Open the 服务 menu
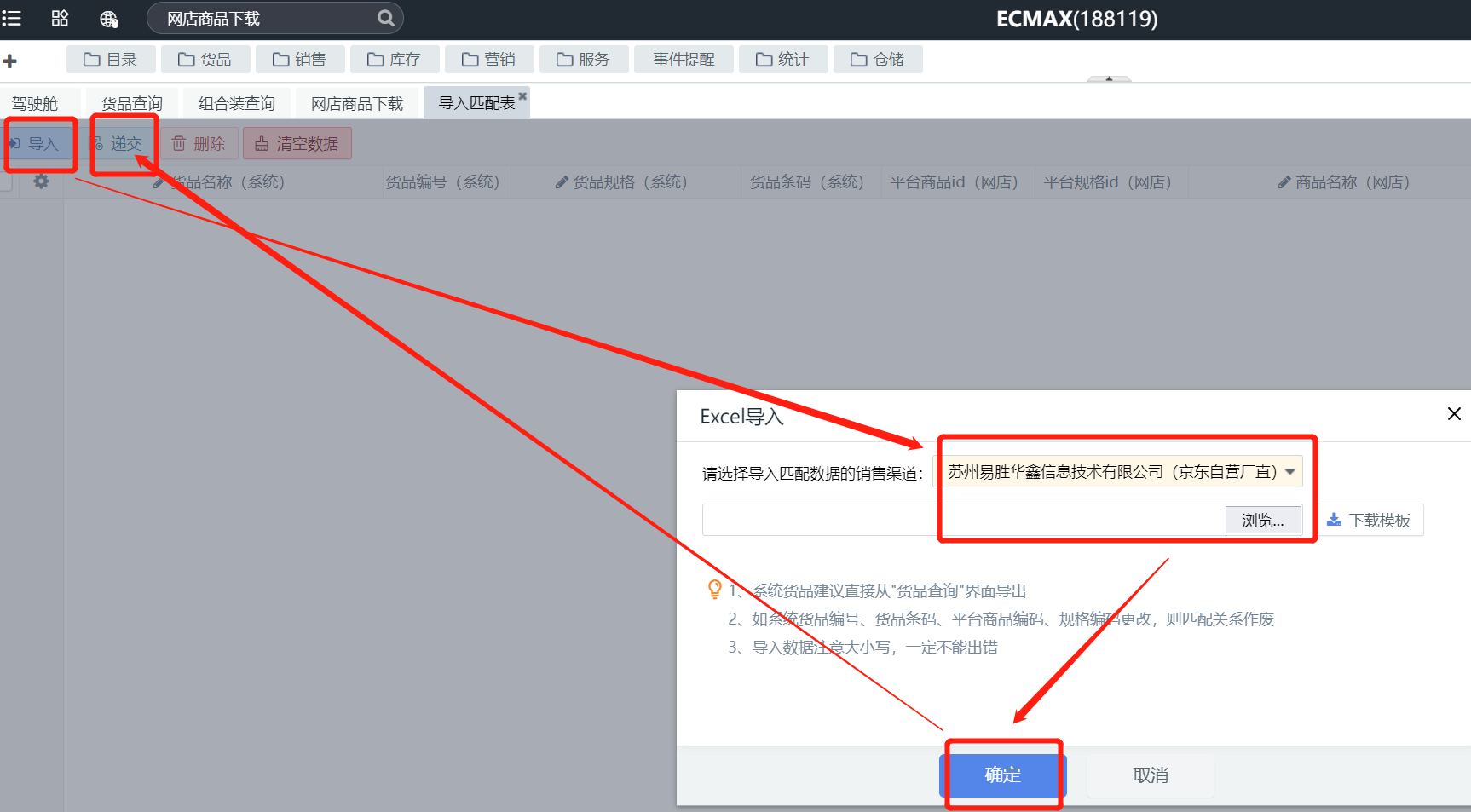The width and height of the screenshot is (1471, 812). point(584,59)
